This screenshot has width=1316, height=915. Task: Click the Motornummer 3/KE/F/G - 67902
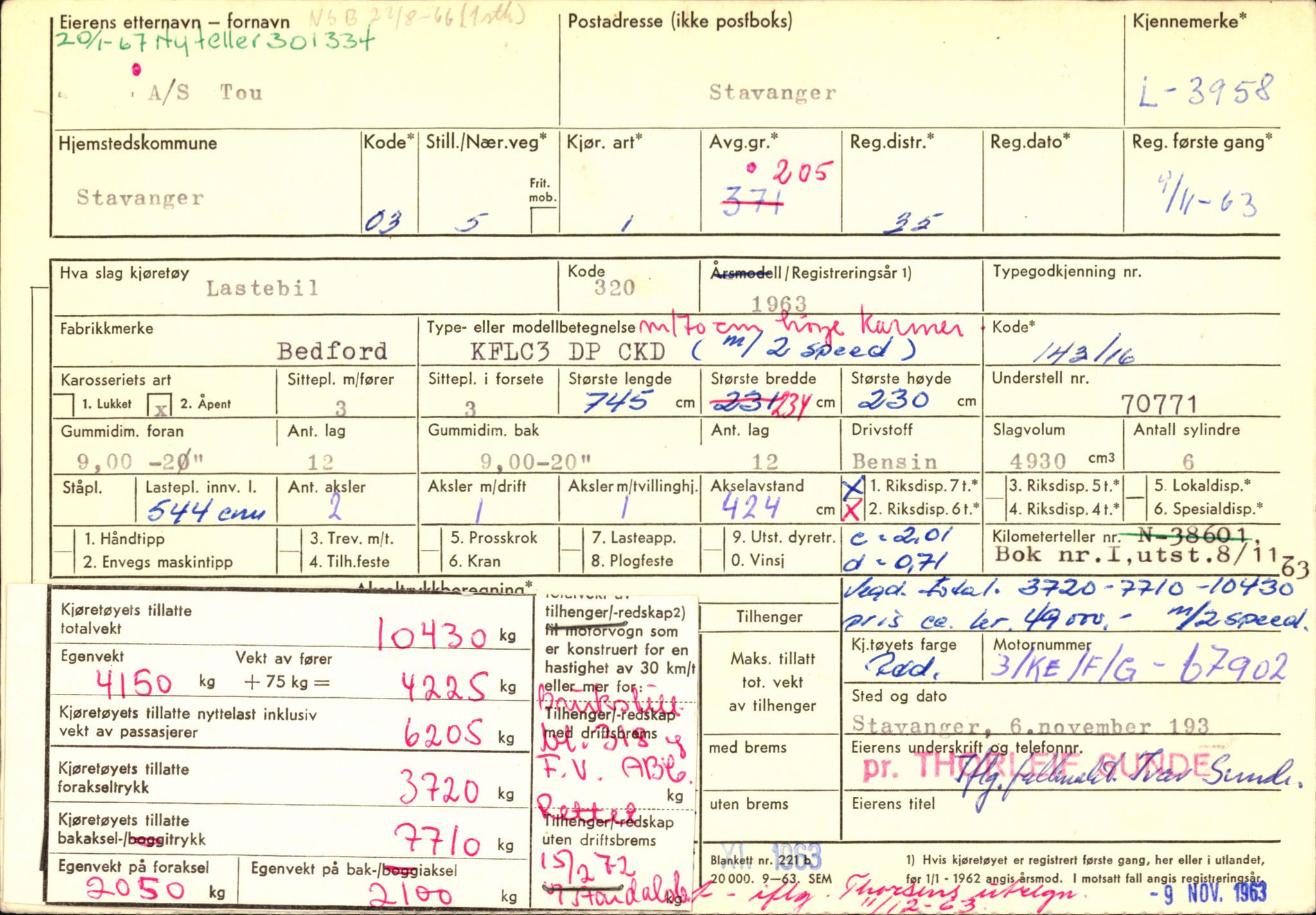[x=1139, y=667]
